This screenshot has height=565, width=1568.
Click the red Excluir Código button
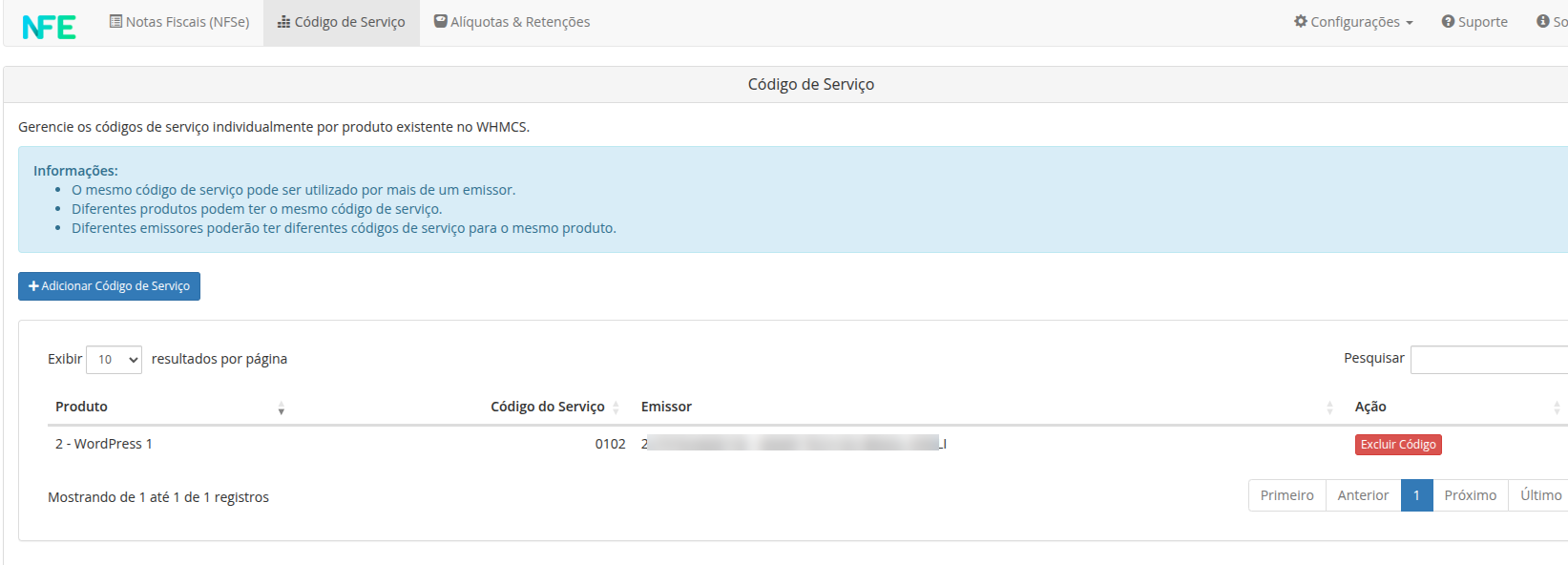point(1398,445)
